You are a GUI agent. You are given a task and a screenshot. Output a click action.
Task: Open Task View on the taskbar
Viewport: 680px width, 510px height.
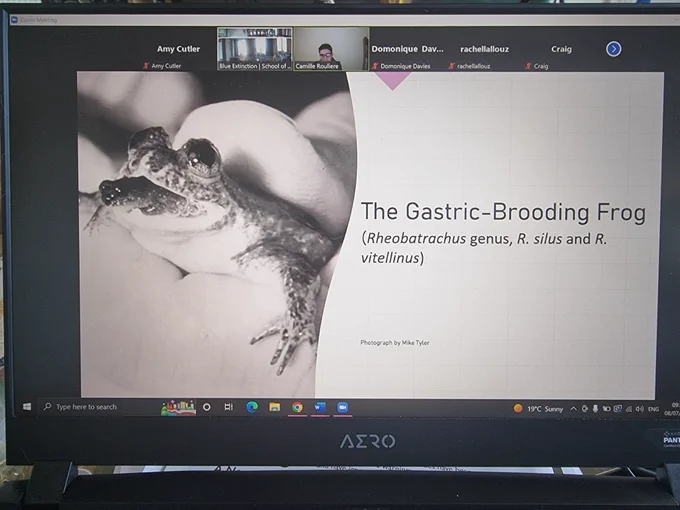pyautogui.click(x=229, y=407)
